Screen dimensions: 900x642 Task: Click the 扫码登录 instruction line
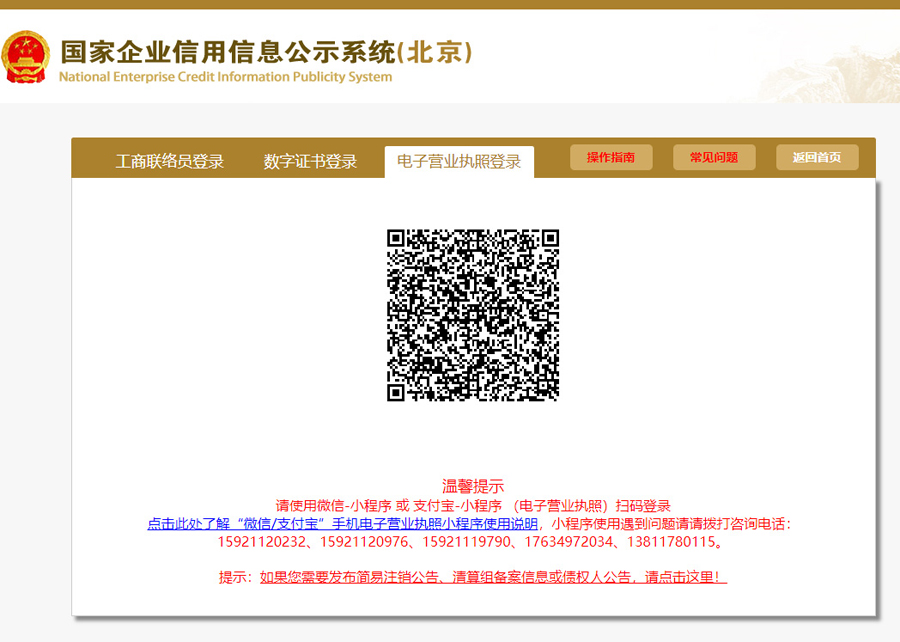[x=473, y=505]
